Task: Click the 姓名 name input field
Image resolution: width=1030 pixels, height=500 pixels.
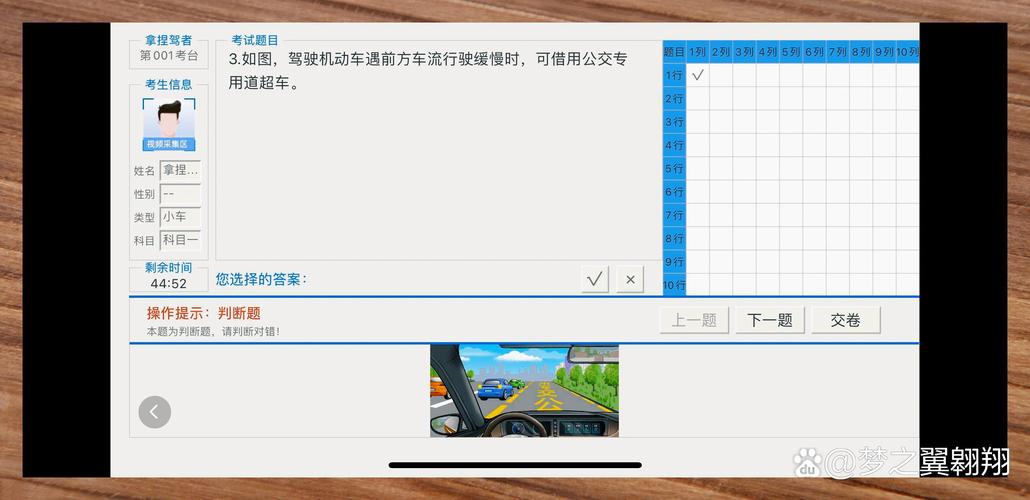Action: (180, 170)
